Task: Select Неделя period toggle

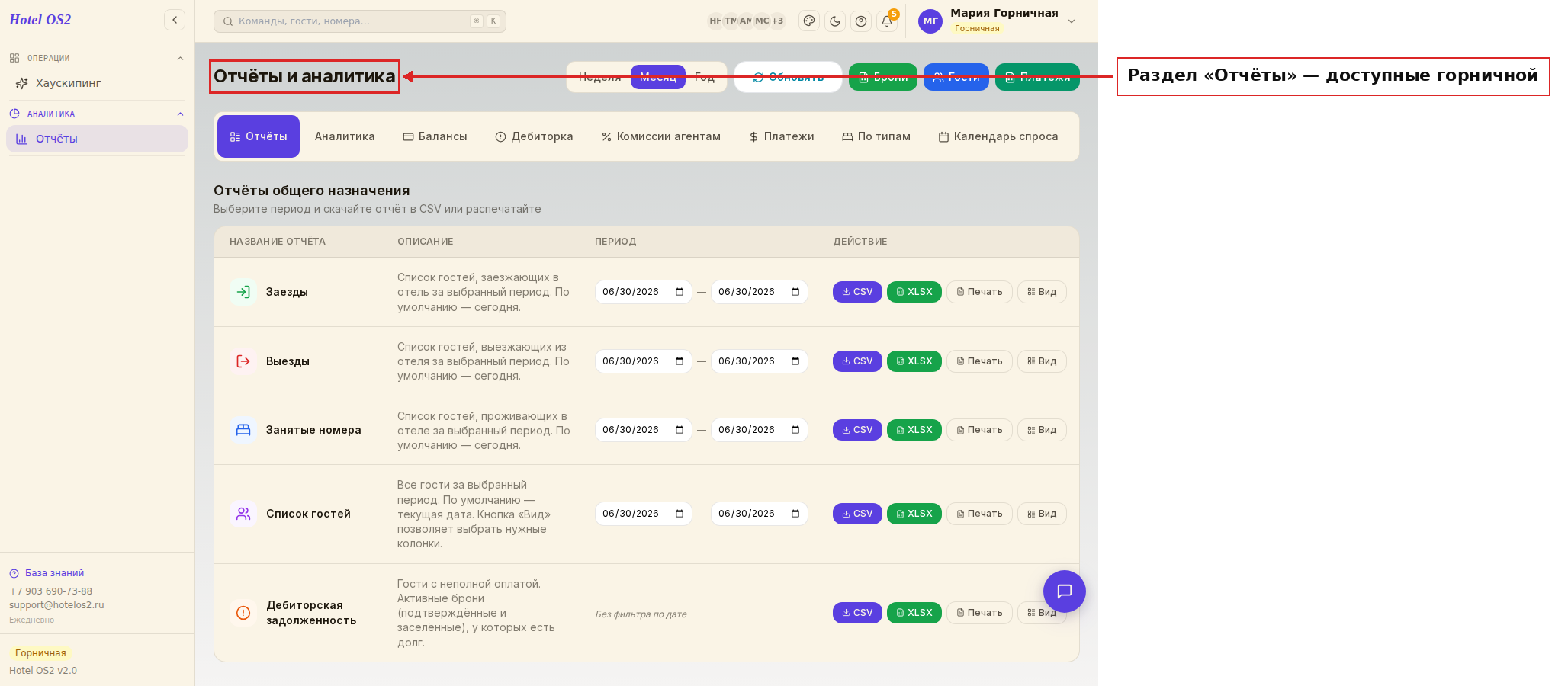Action: click(599, 77)
